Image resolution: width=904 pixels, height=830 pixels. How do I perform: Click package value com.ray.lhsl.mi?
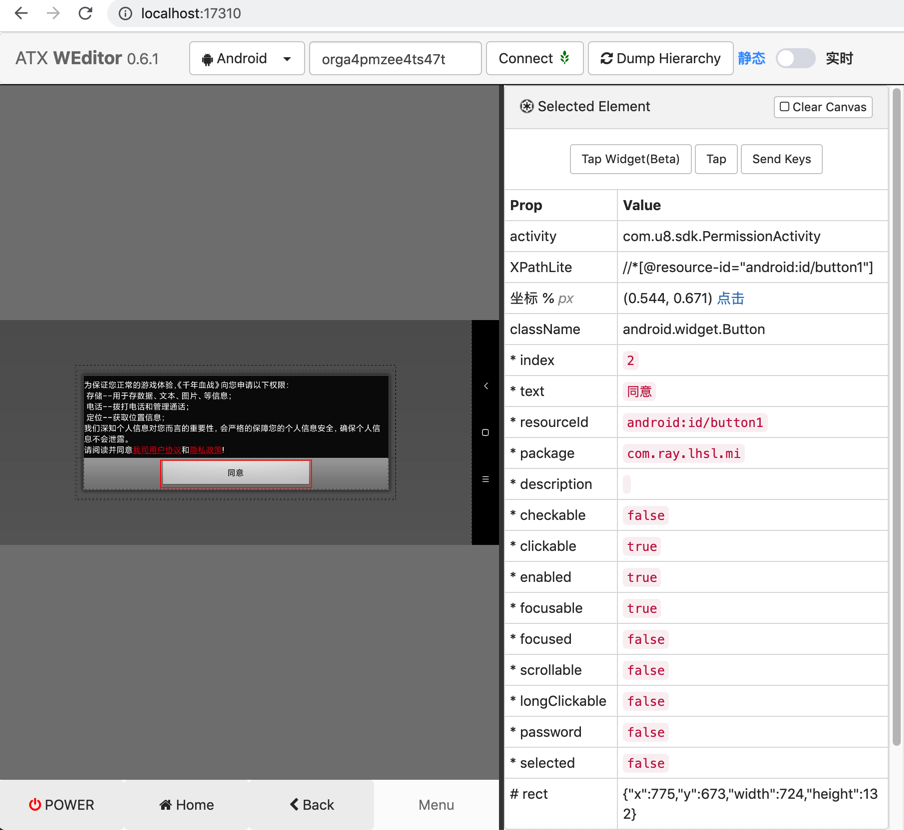click(683, 454)
